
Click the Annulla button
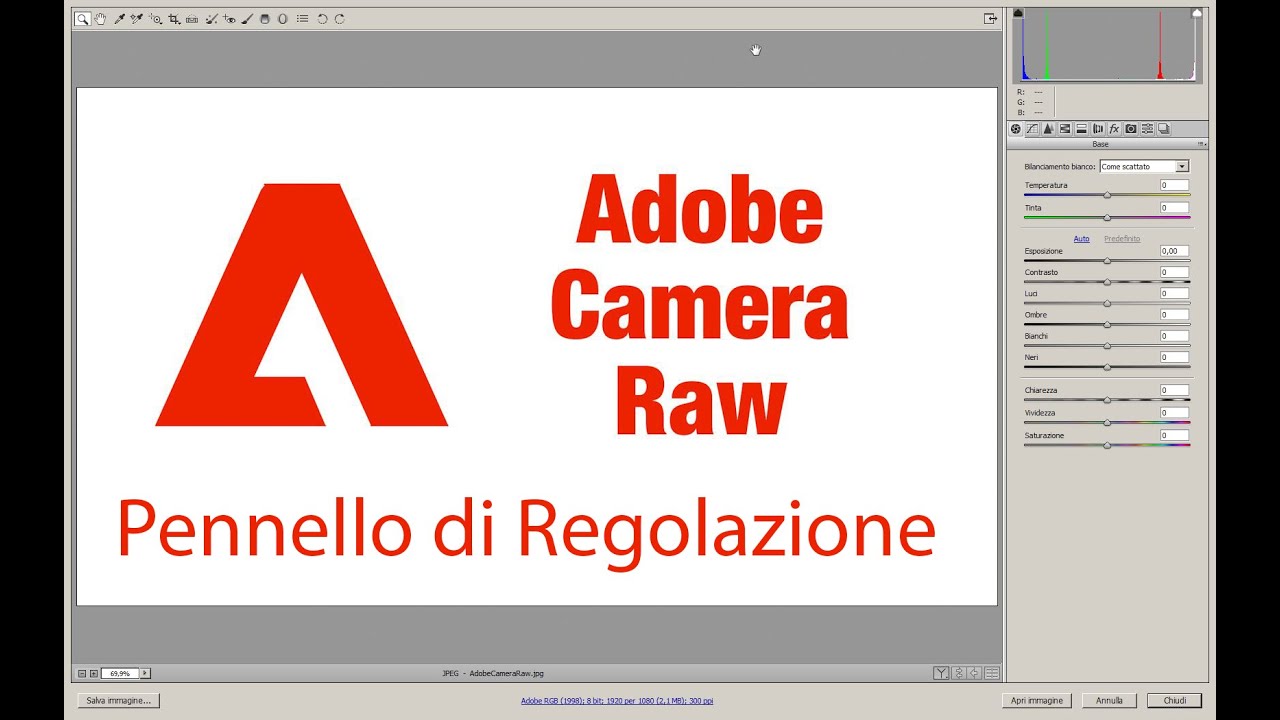(x=1109, y=701)
